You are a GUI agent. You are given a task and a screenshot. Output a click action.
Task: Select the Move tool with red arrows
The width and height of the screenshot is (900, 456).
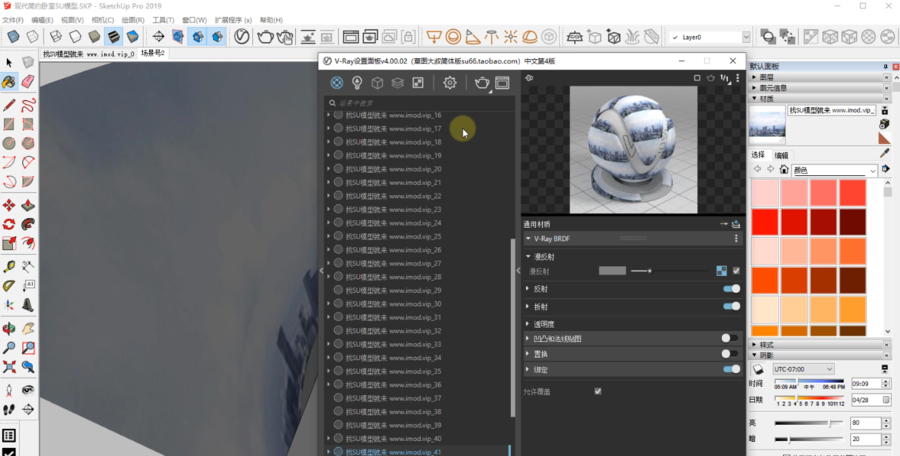point(9,205)
